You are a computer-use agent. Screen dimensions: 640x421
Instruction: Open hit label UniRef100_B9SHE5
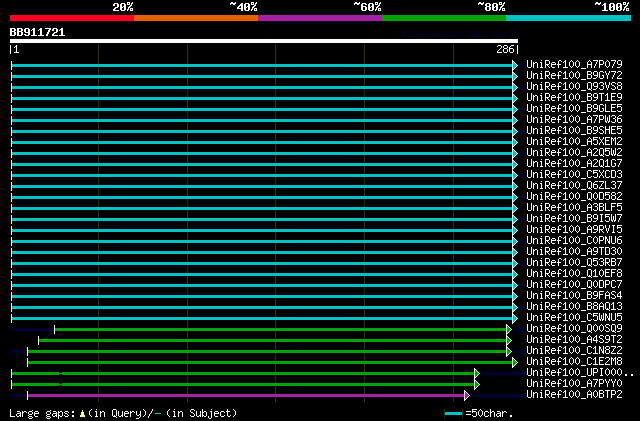coord(574,131)
